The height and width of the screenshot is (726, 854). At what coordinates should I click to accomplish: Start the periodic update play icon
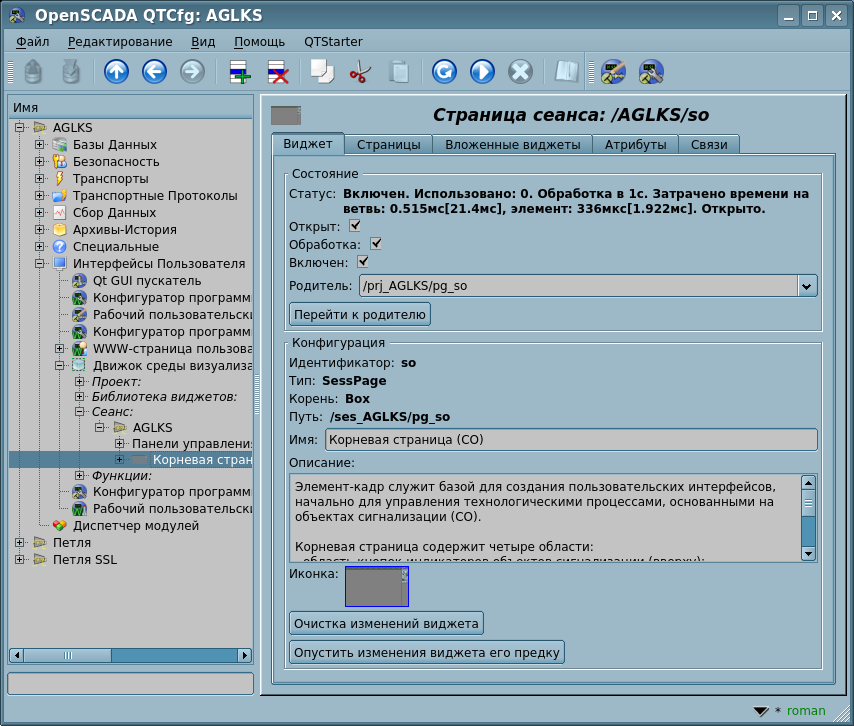pos(482,72)
